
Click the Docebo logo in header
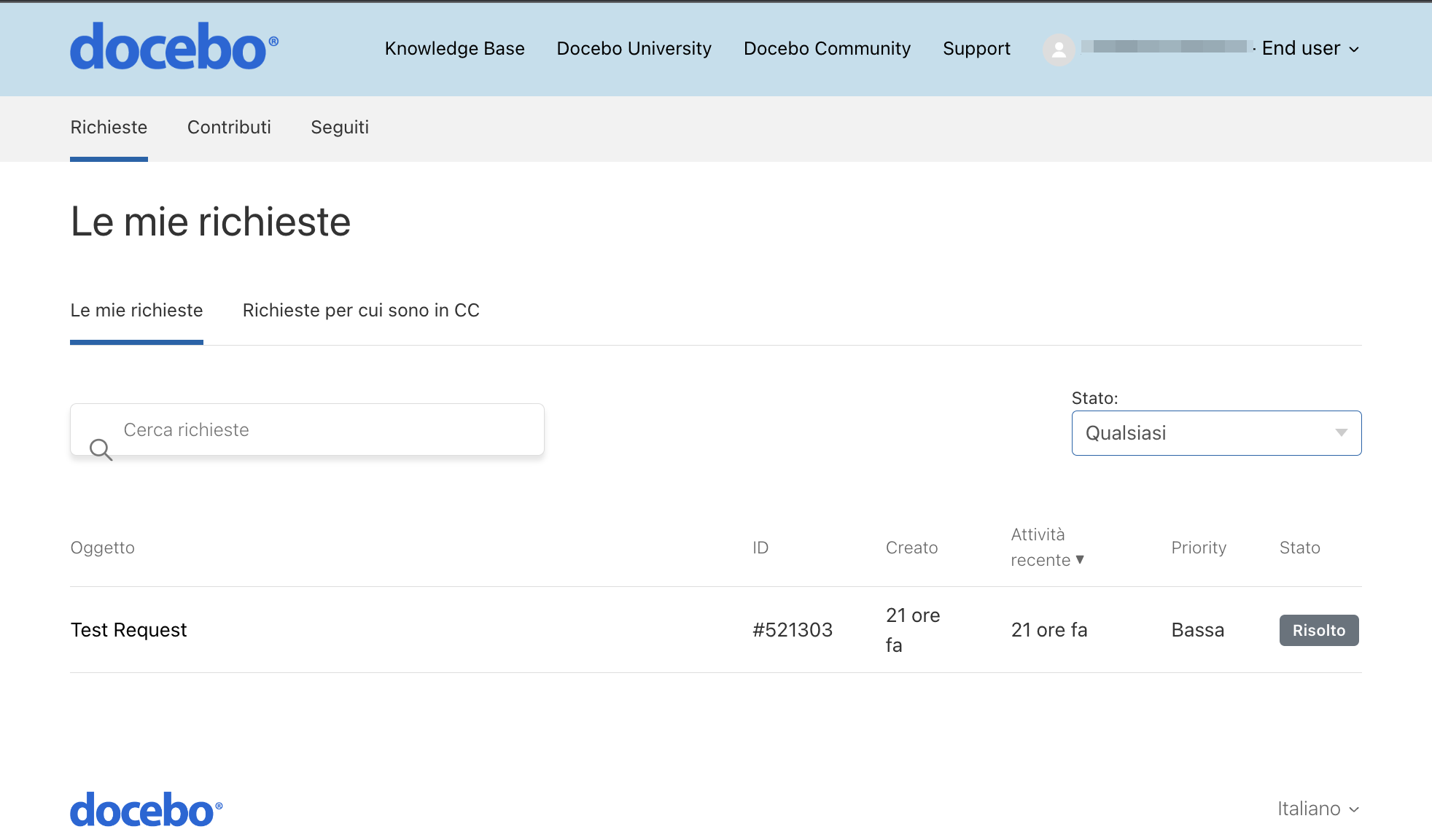pos(174,47)
